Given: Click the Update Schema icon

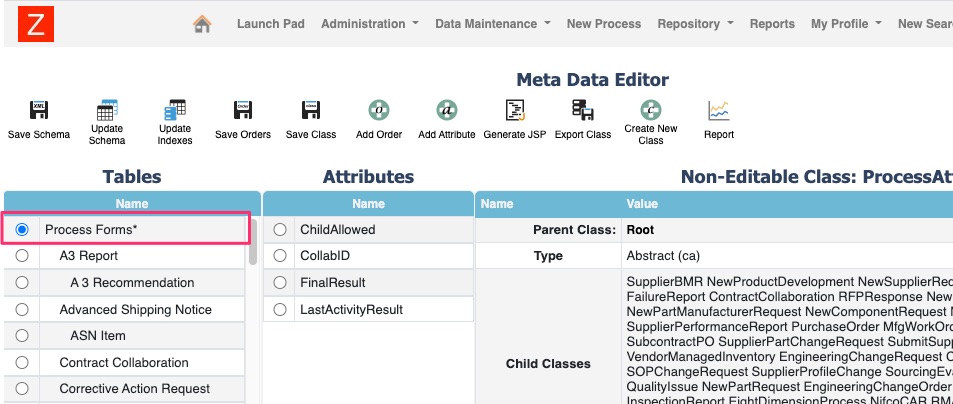Looking at the screenshot, I should 107,110.
